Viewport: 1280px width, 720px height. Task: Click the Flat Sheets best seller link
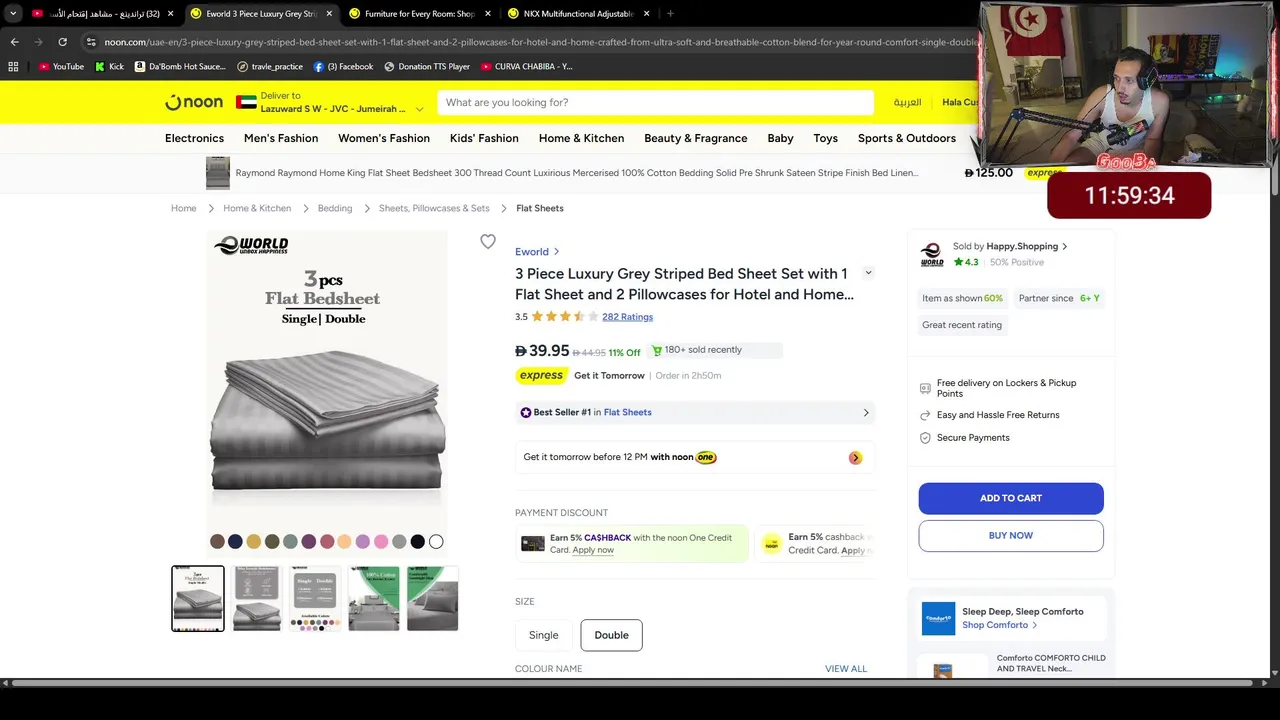[627, 412]
